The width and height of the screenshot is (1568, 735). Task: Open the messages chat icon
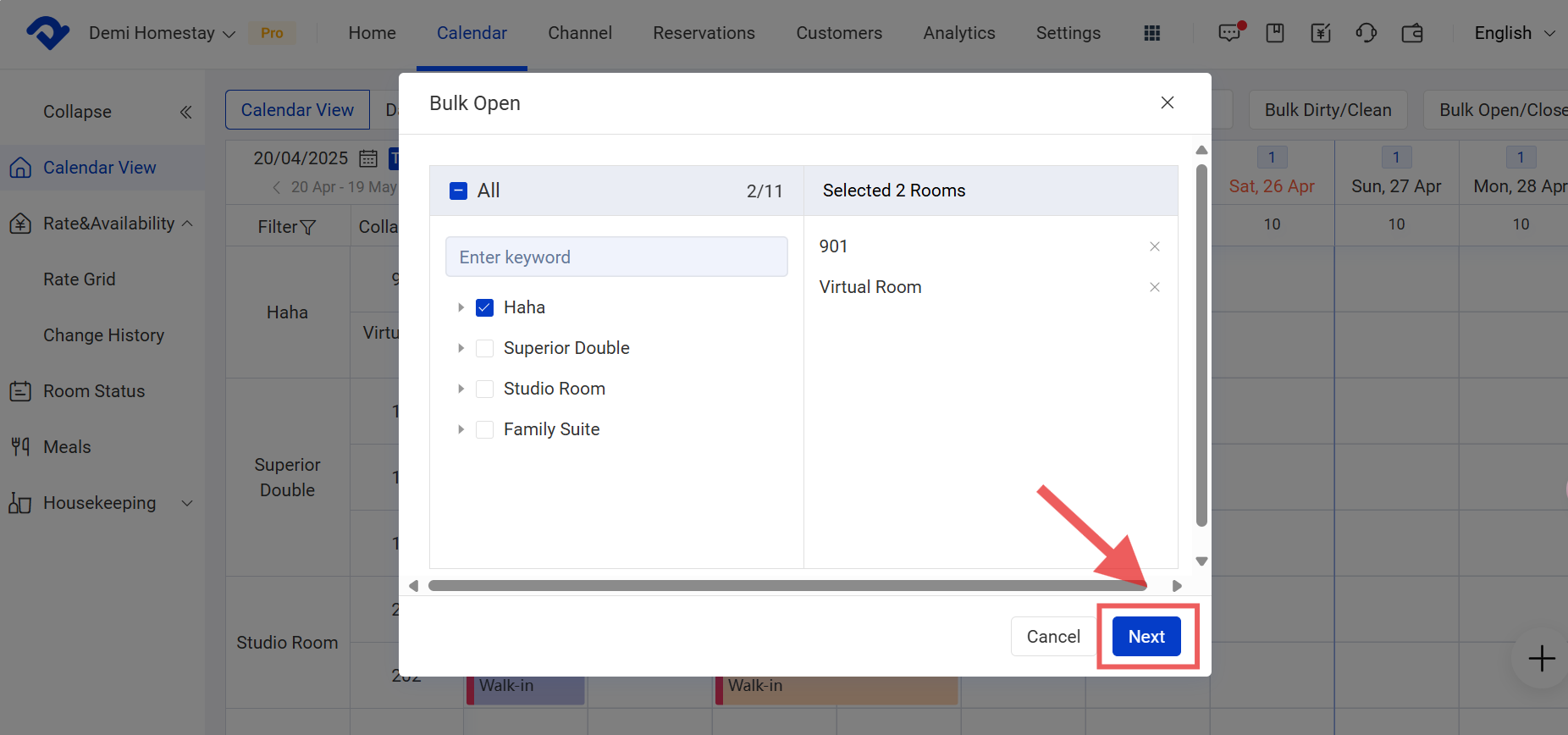click(1229, 33)
